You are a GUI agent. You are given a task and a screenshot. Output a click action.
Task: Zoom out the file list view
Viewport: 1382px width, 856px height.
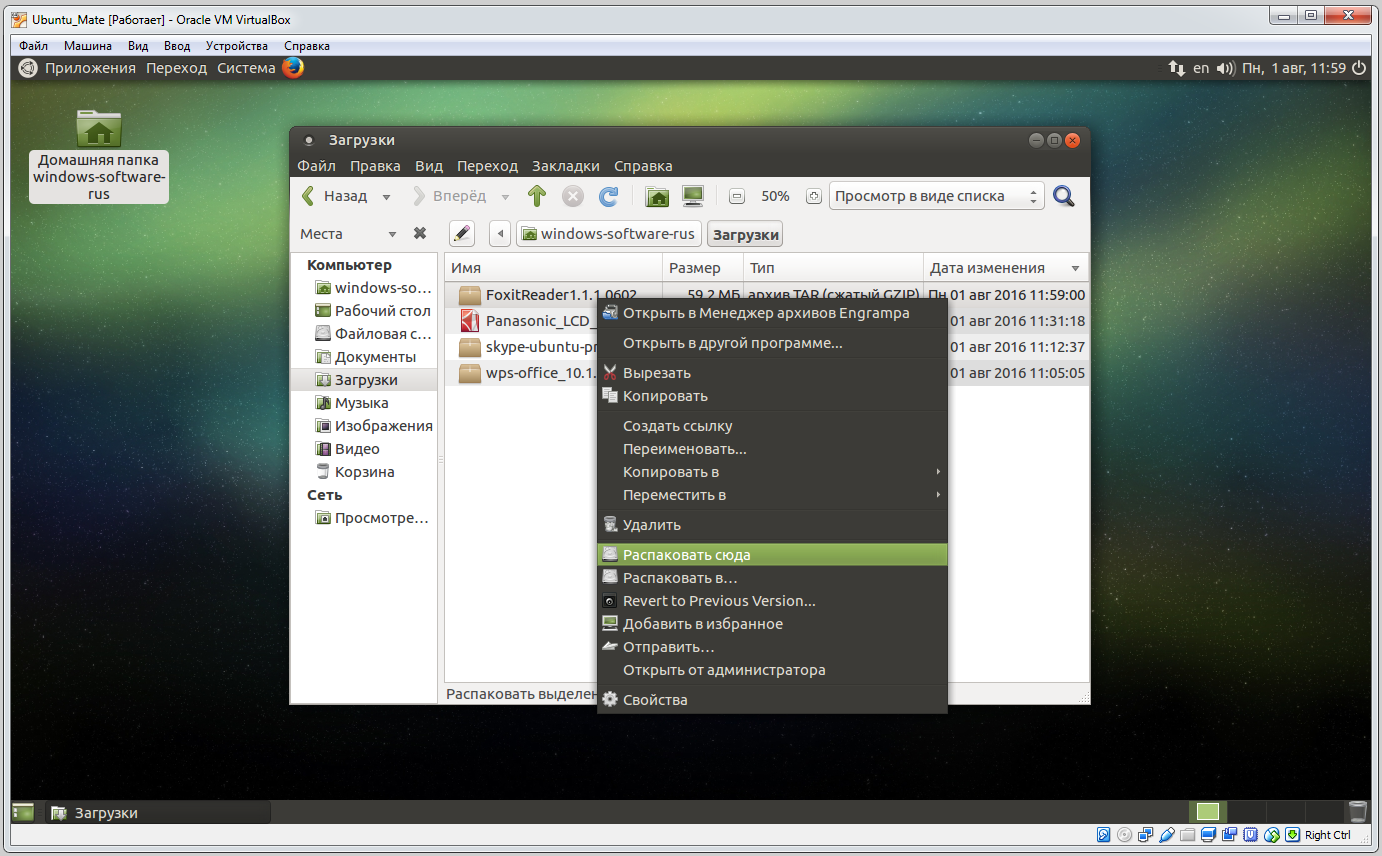(x=737, y=196)
